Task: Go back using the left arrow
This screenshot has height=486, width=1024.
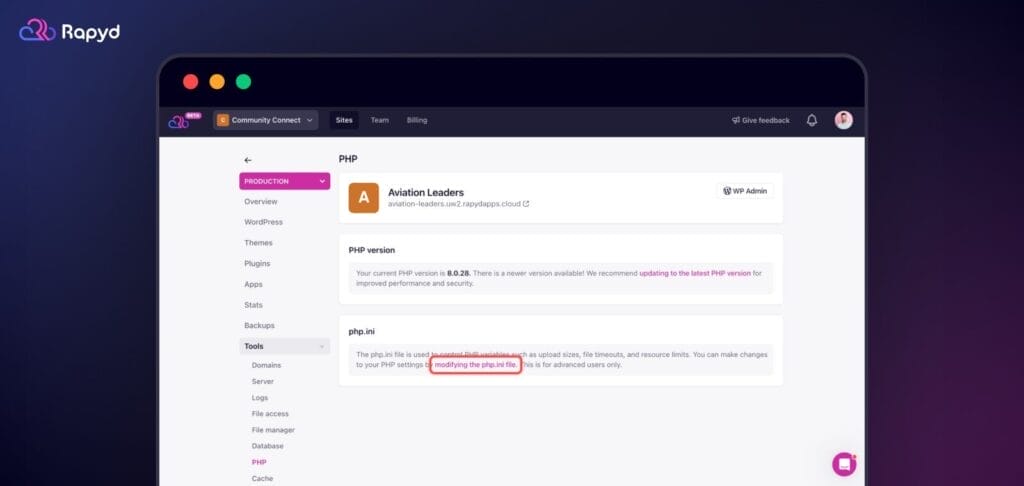Action: point(248,160)
